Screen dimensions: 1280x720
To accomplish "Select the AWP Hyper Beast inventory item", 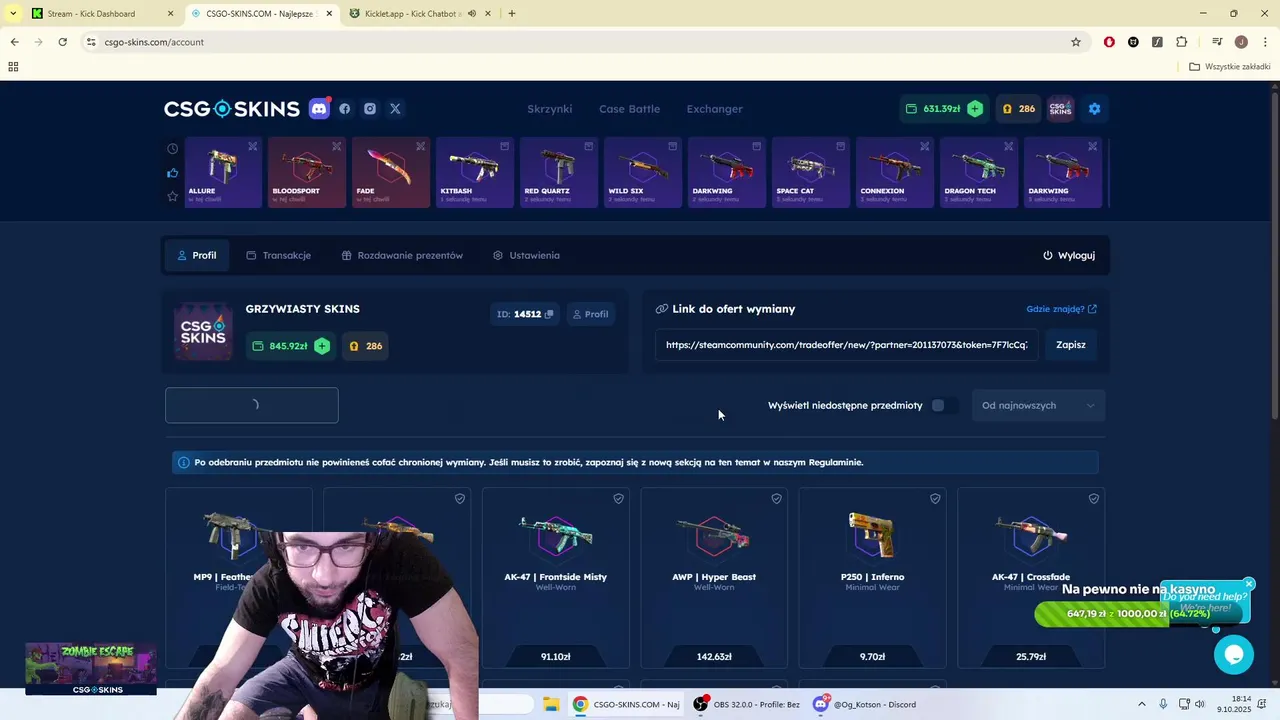I will [714, 577].
